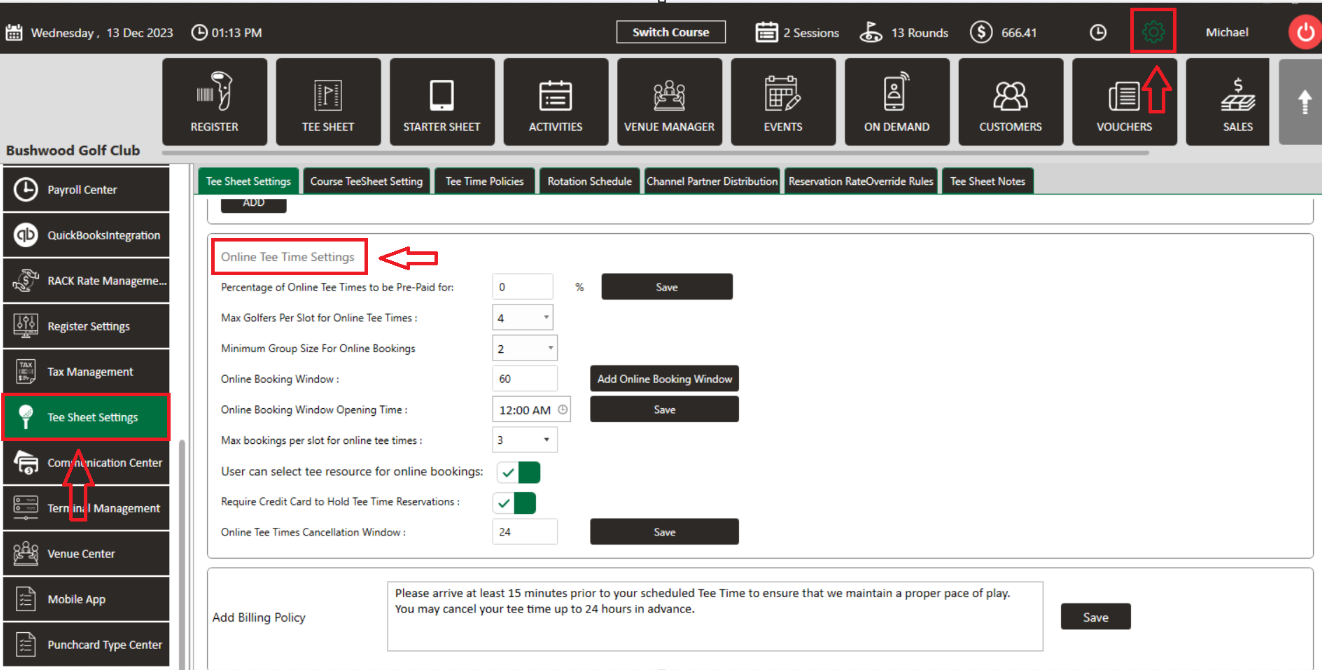Viewport: 1322px width, 670px height.
Task: Switch to Tee Time Policies tab
Action: [x=484, y=181]
